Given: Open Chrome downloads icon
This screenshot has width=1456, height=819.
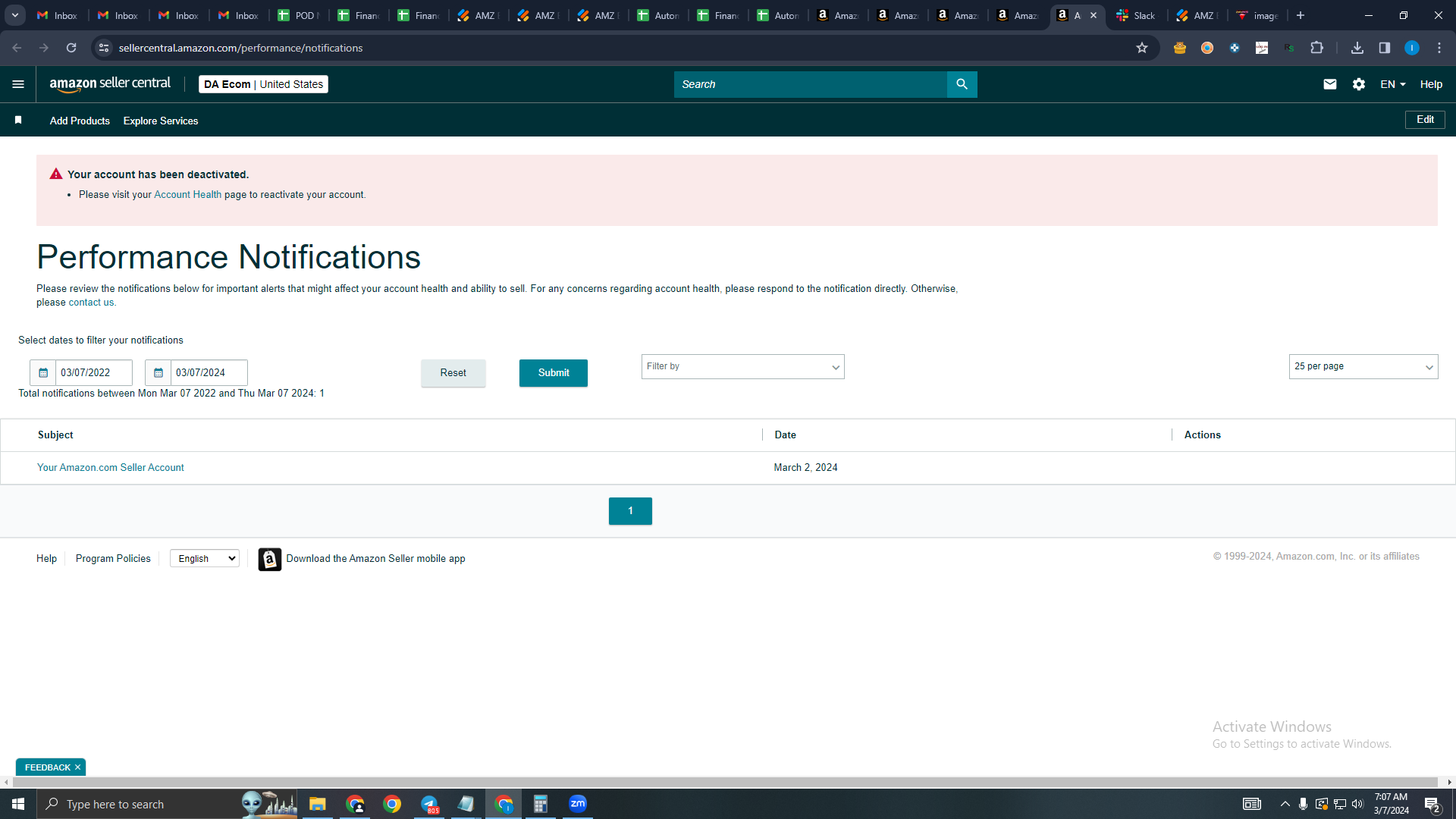Looking at the screenshot, I should point(1357,48).
